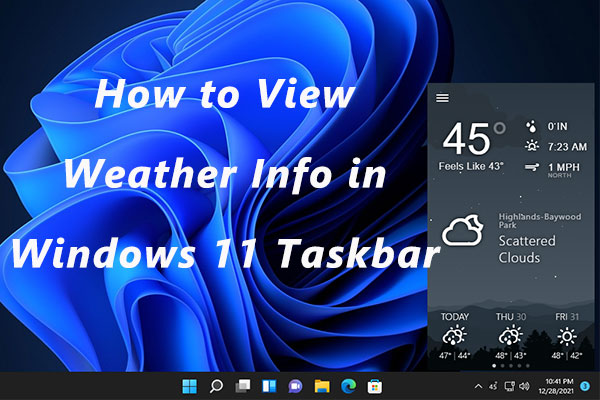The height and width of the screenshot is (400, 600).
Task: Click the "48° | 42°" temperature range
Action: coord(567,356)
